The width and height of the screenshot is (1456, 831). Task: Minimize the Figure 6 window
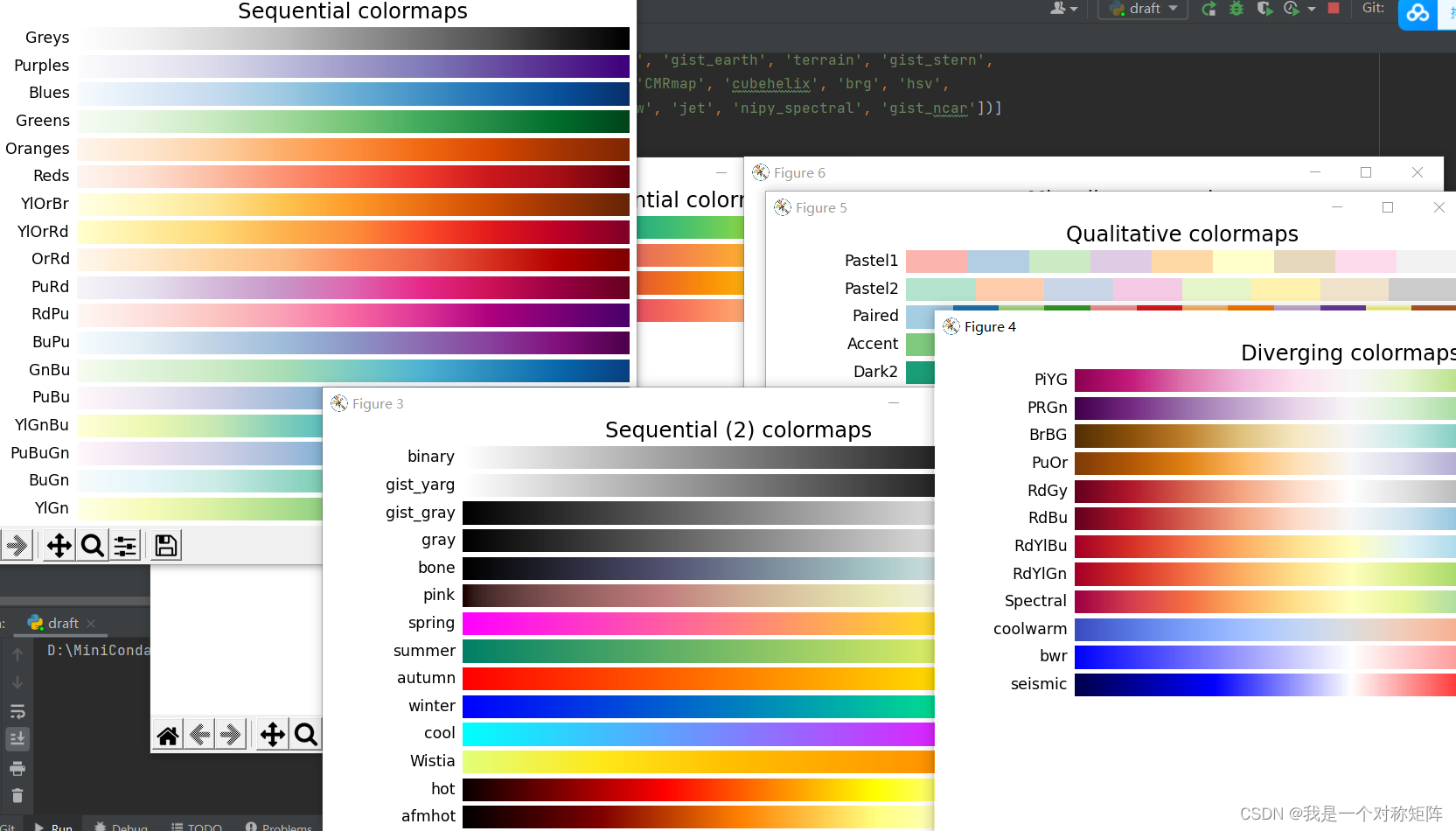pos(1314,172)
